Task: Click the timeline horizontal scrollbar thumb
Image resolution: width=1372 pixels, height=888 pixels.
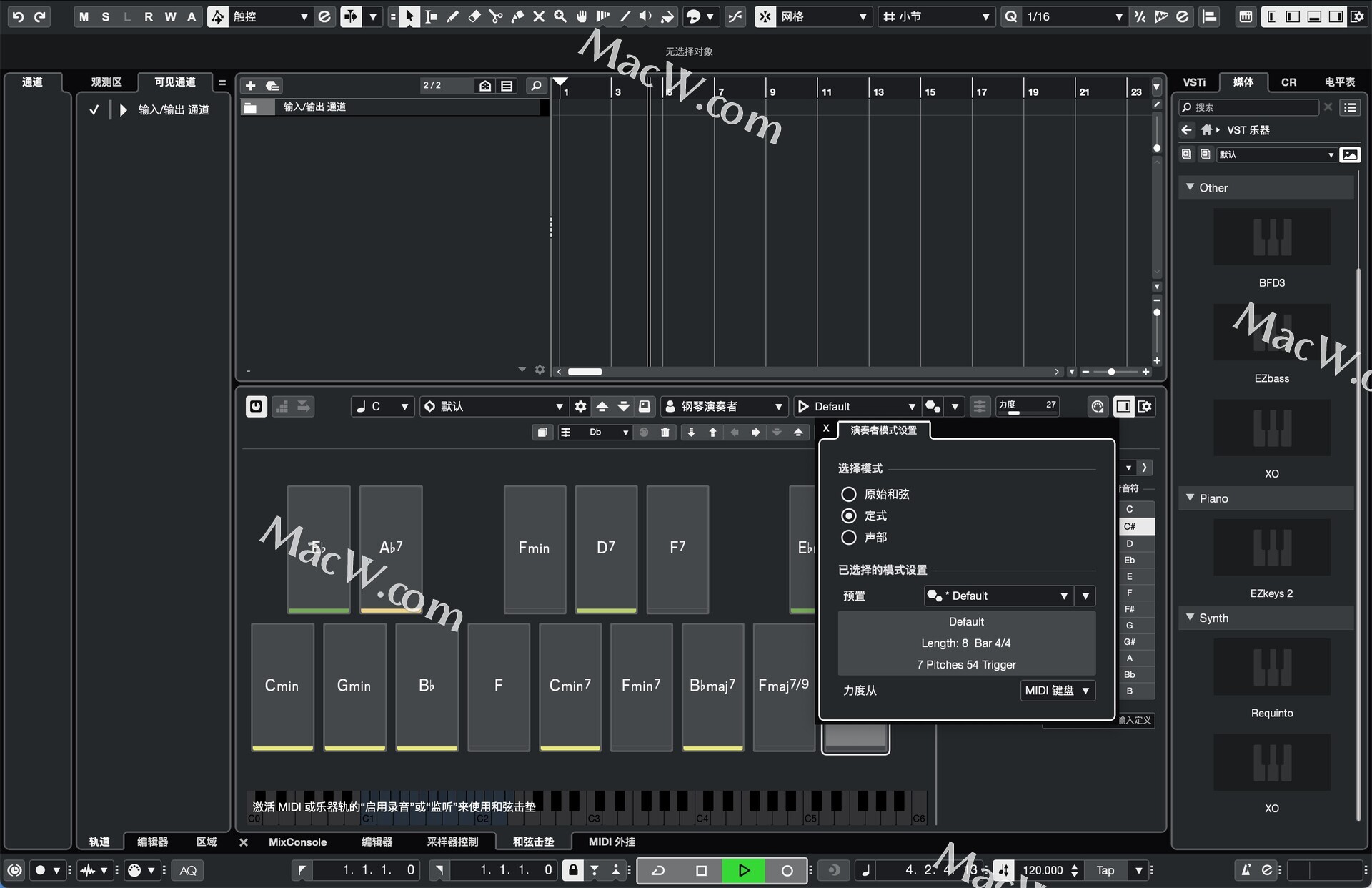Action: click(585, 372)
